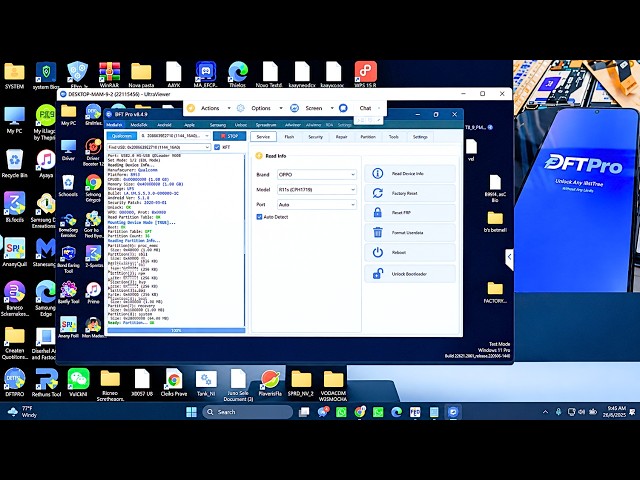
Task: Click the Factory Reset refresh icon
Action: 378,193
